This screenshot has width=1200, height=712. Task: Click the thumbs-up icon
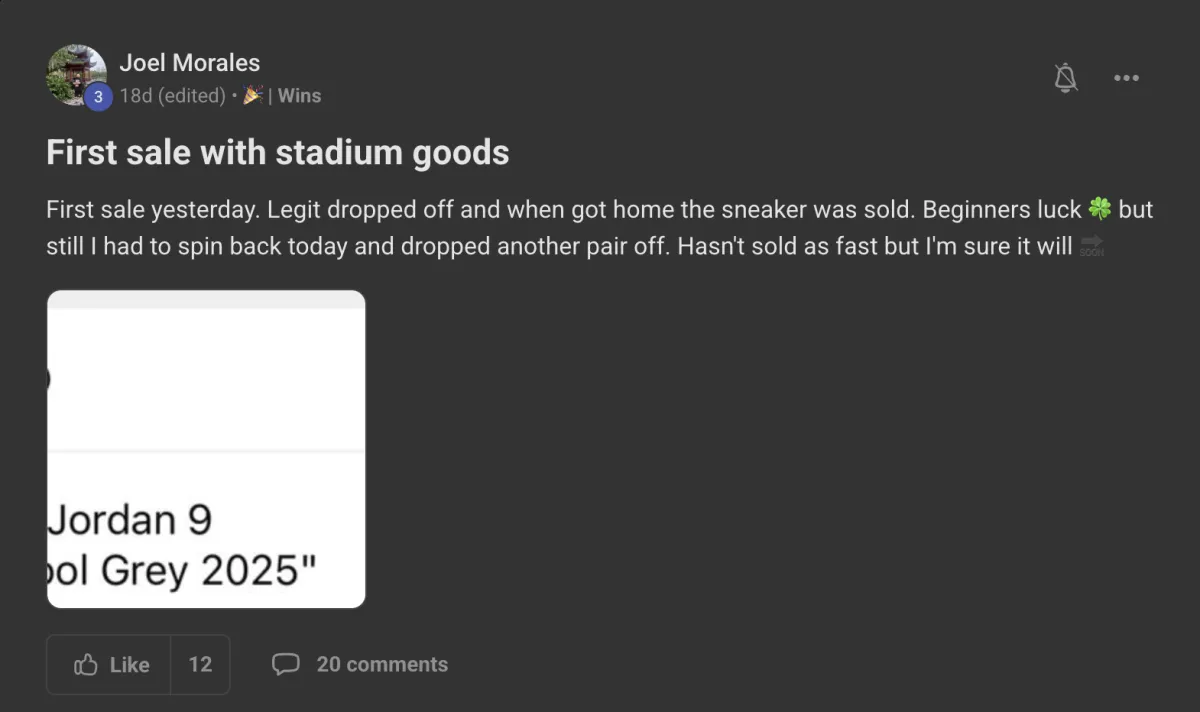(x=86, y=664)
